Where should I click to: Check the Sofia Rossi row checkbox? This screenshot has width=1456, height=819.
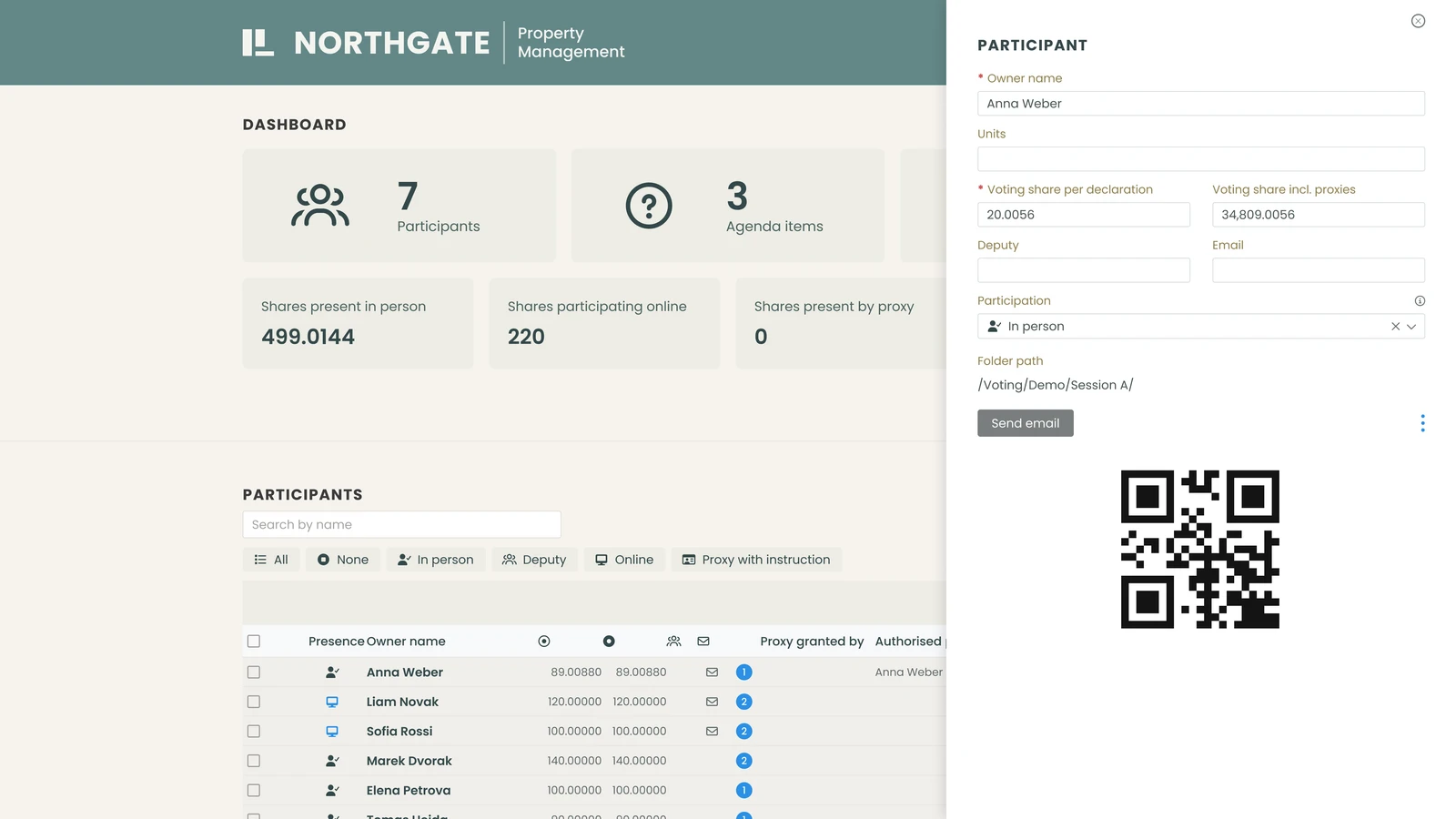click(x=254, y=732)
